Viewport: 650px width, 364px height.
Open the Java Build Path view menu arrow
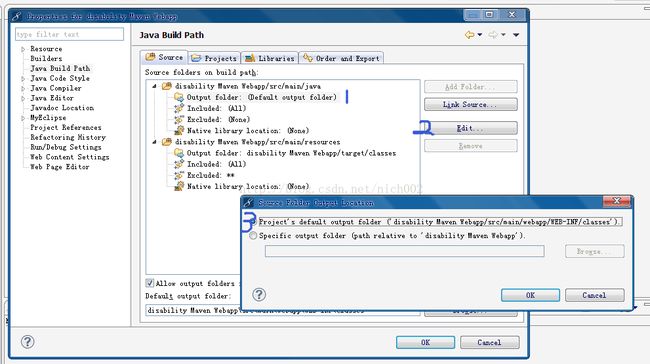[x=516, y=35]
